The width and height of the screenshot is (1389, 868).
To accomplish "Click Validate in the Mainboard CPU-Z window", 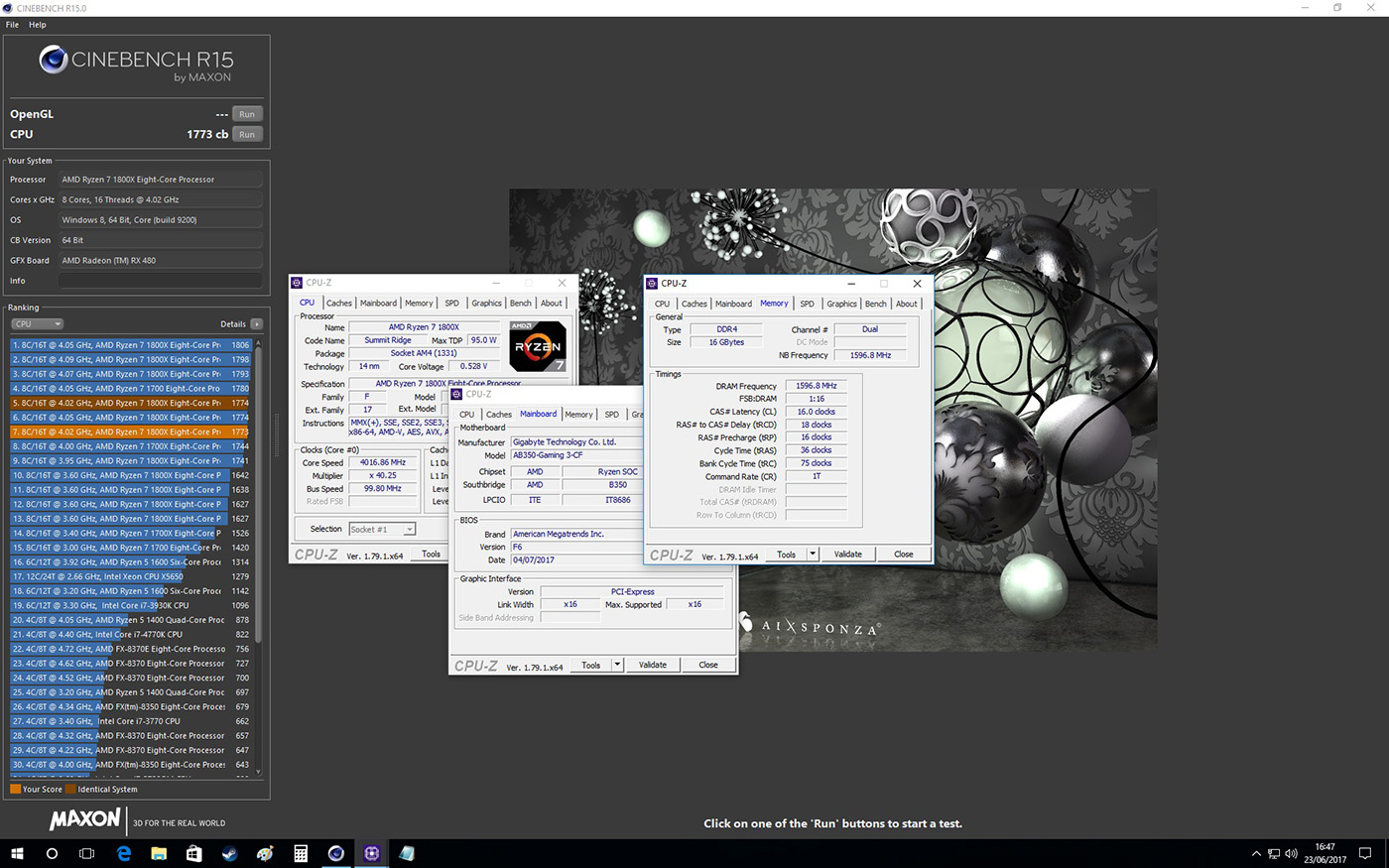I will 653,665.
